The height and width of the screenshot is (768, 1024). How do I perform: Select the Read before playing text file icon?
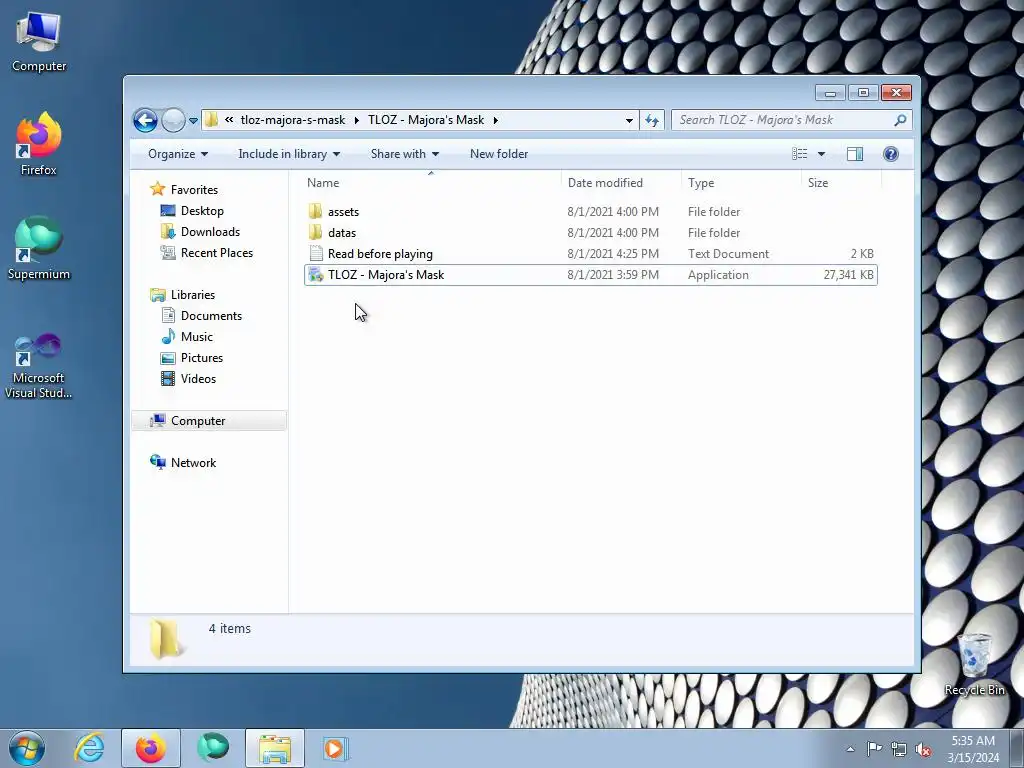tap(315, 253)
